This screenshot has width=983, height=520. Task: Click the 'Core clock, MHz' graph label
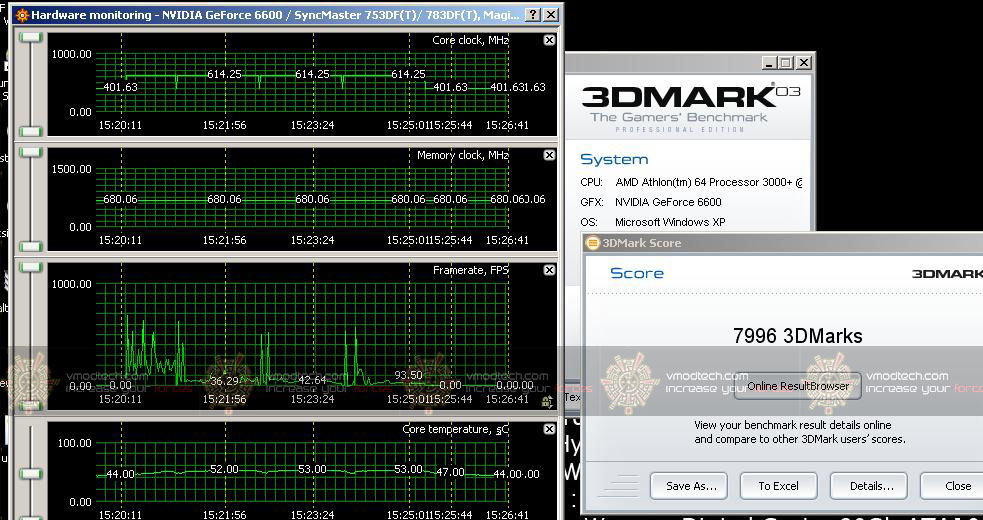(470, 40)
